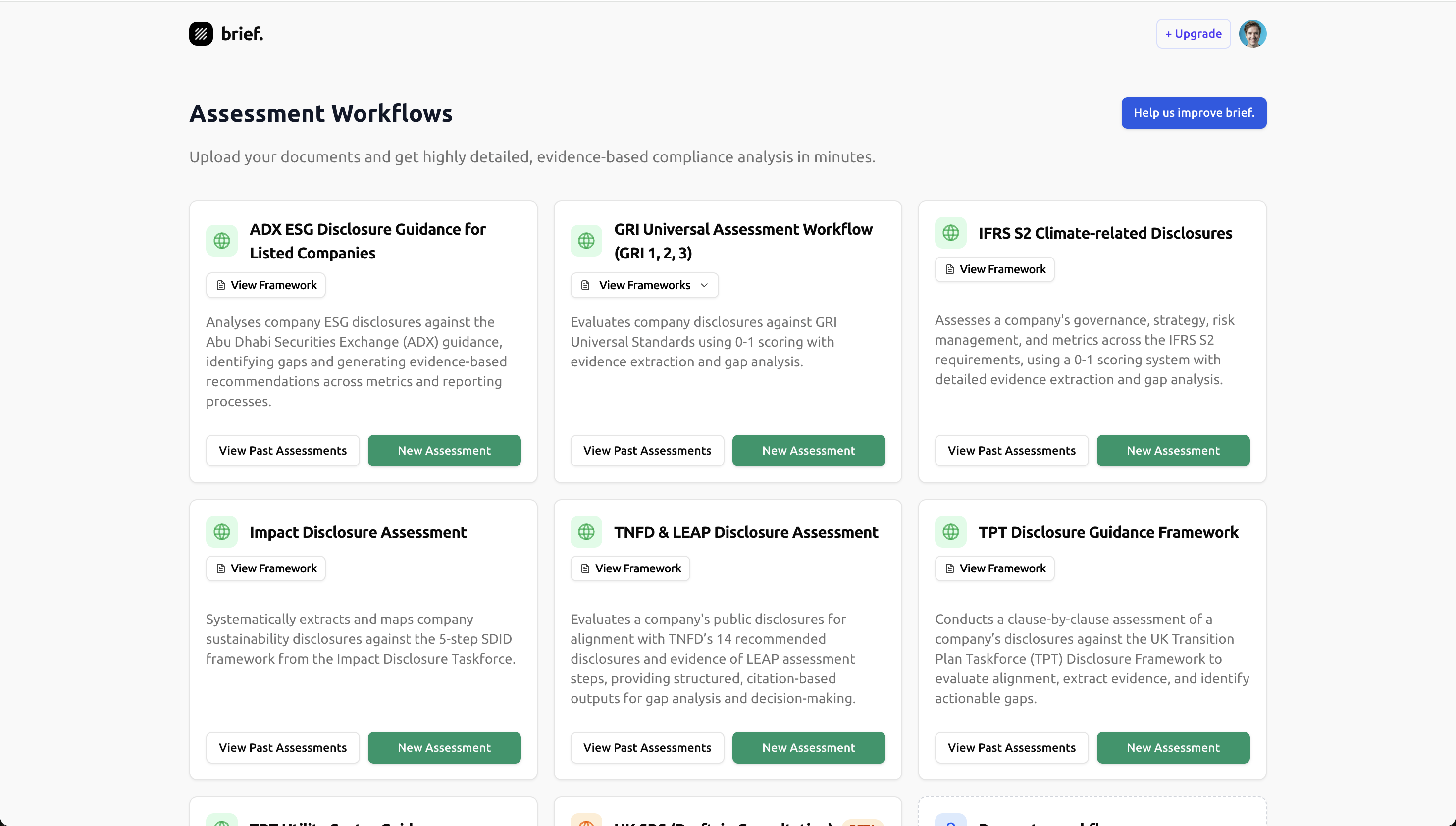This screenshot has height=826, width=1456.
Task: View Framework for TPT Disclosure Guidance Framework
Action: (994, 568)
